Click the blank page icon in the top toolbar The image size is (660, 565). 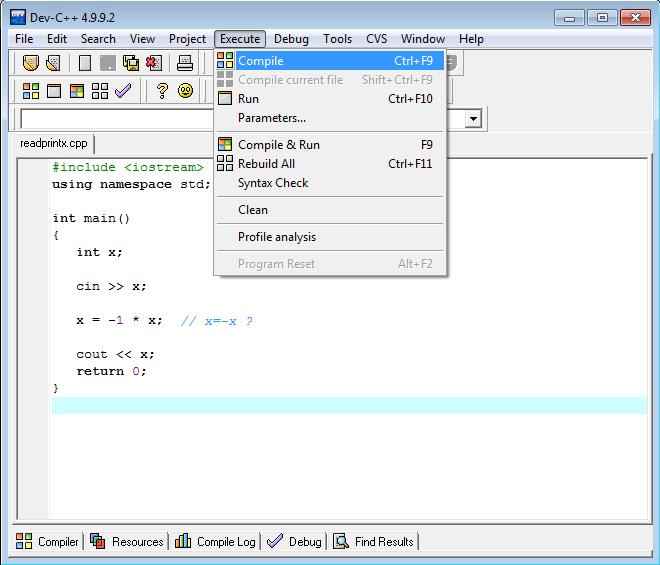85,63
